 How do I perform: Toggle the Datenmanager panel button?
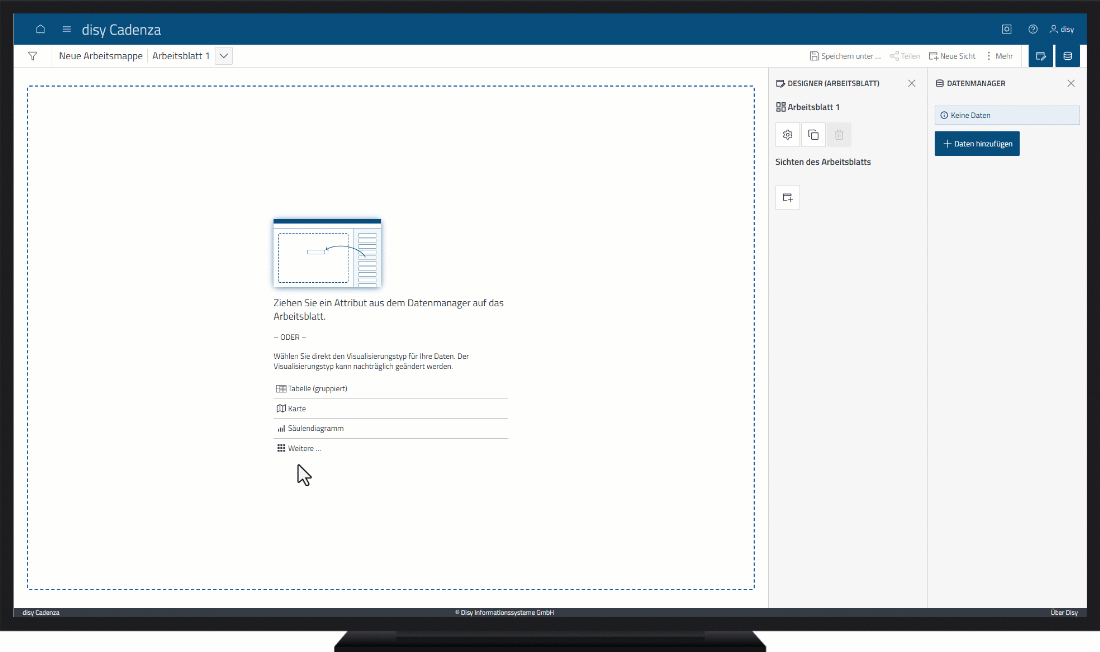(x=1068, y=57)
